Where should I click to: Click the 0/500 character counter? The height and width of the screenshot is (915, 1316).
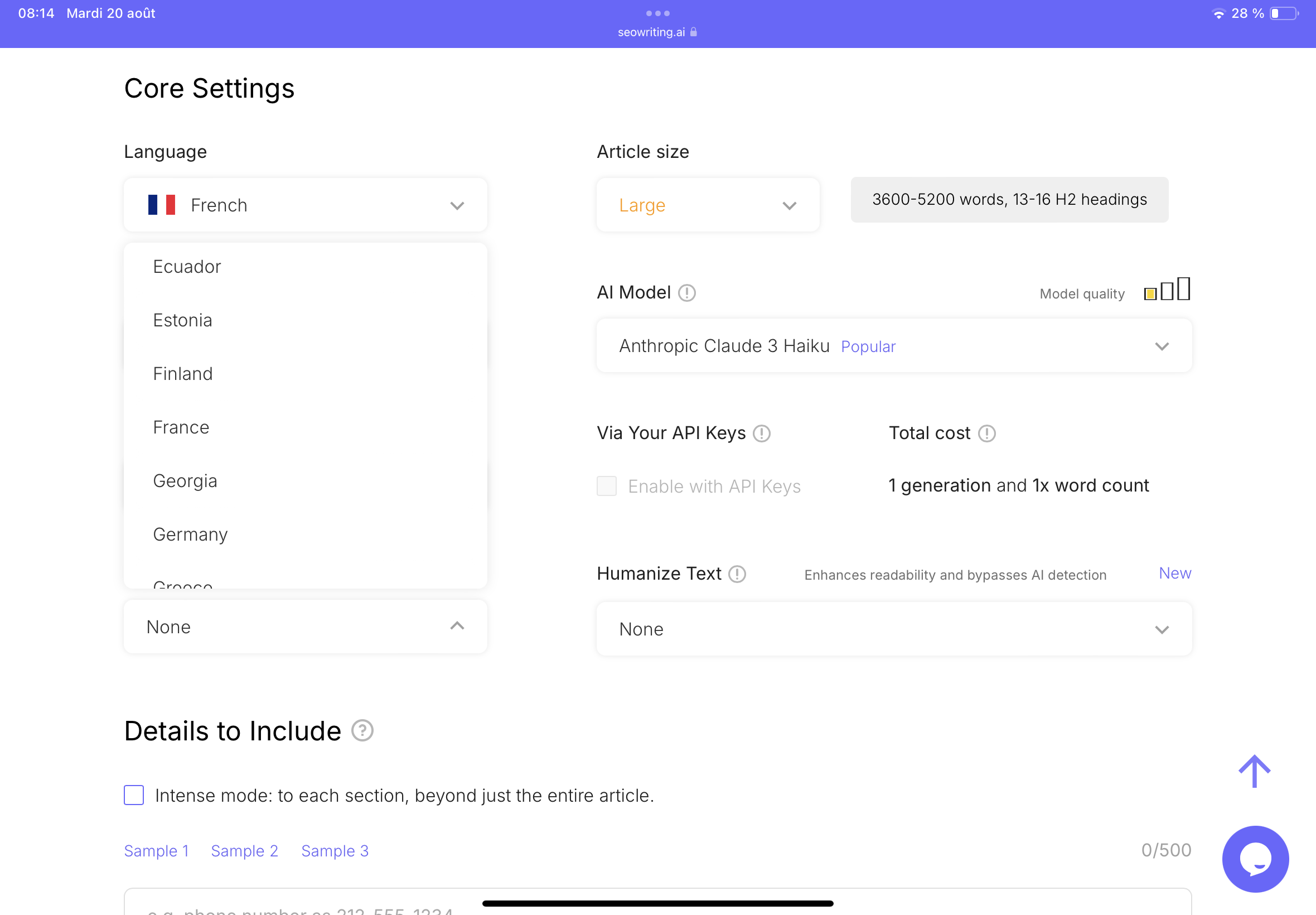(1166, 850)
